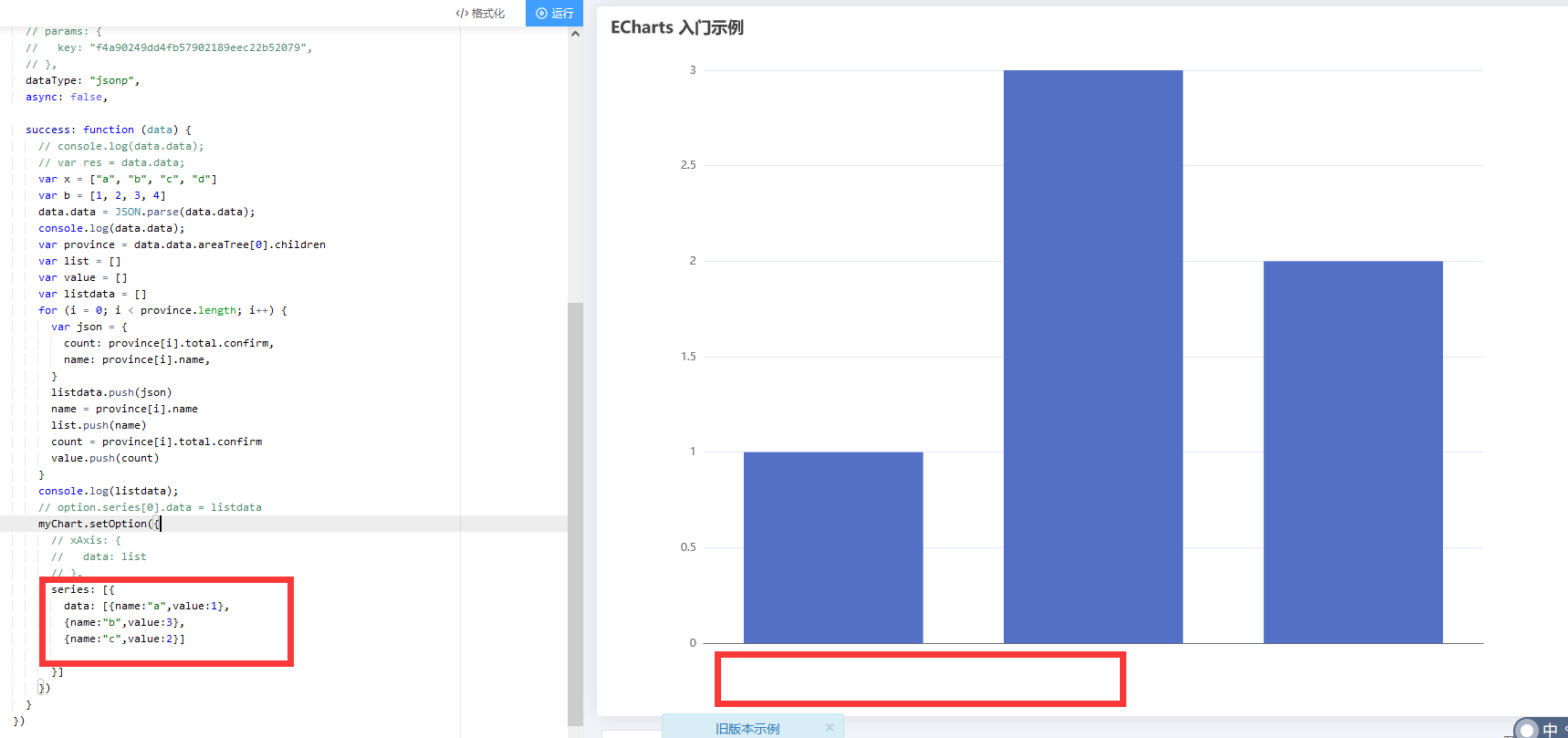The width and height of the screenshot is (1568, 738).
Task: Place cursor on myChart.setOption line
Action: pos(99,524)
